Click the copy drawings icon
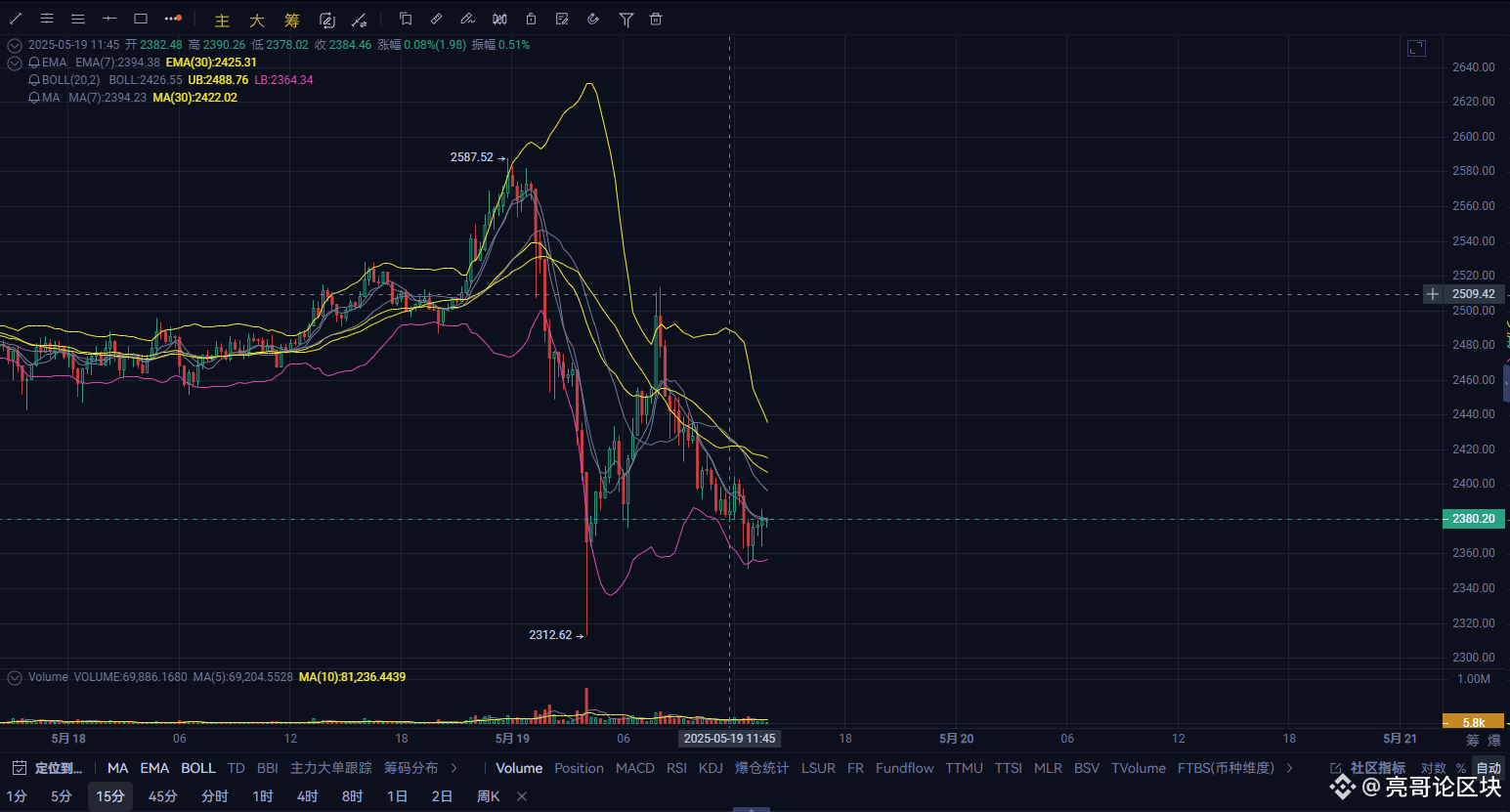The width and height of the screenshot is (1510, 812). click(406, 19)
